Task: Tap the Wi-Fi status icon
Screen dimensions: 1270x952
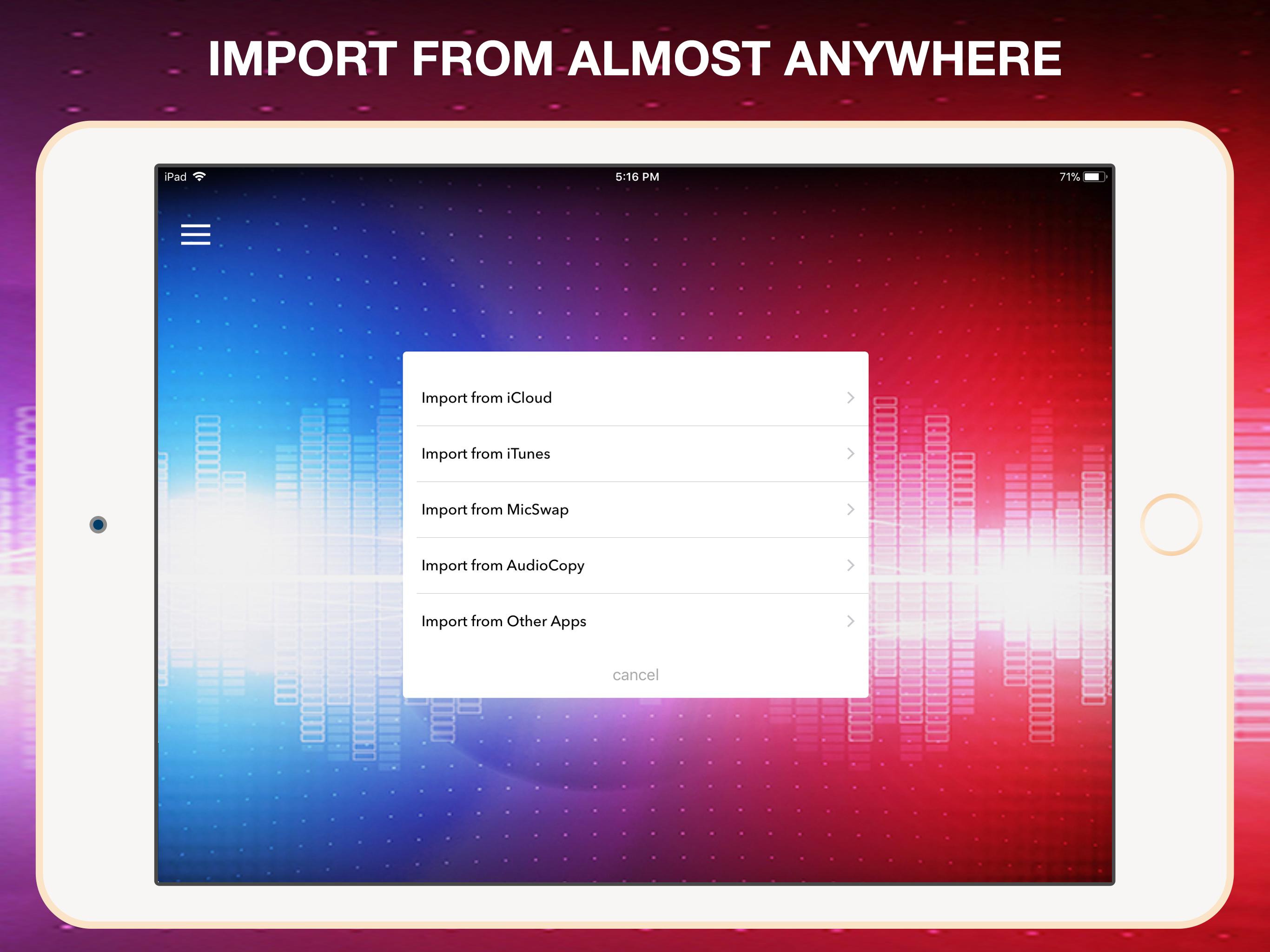Action: click(199, 177)
